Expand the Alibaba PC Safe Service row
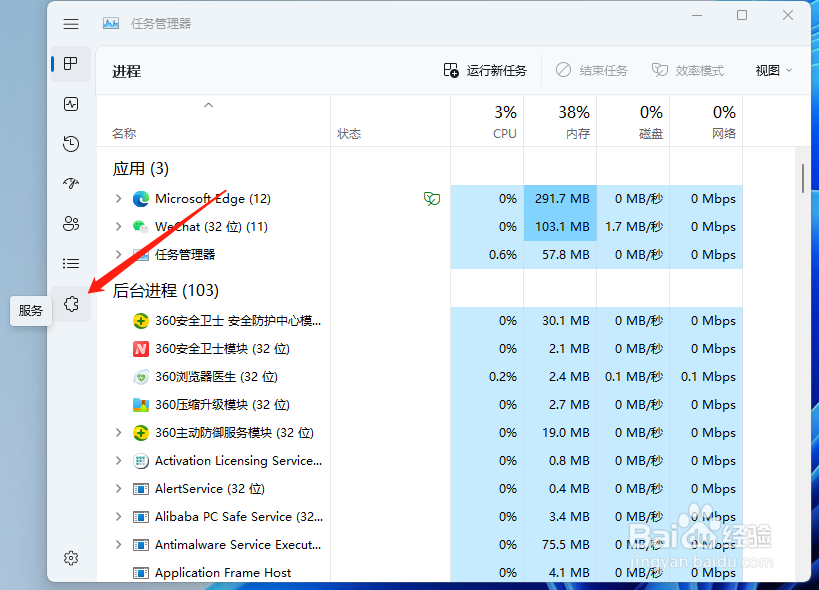Viewport: 819px width, 590px height. tap(119, 517)
